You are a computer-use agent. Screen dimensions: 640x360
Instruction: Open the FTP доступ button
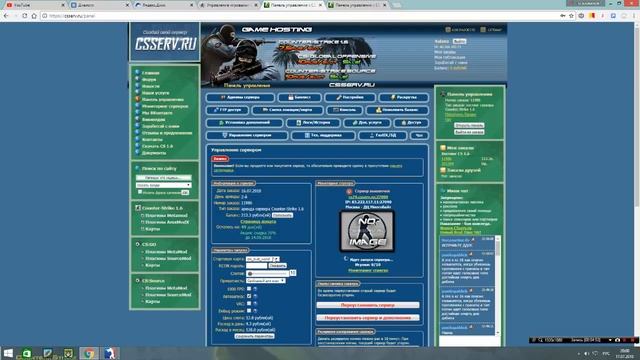tap(227, 110)
